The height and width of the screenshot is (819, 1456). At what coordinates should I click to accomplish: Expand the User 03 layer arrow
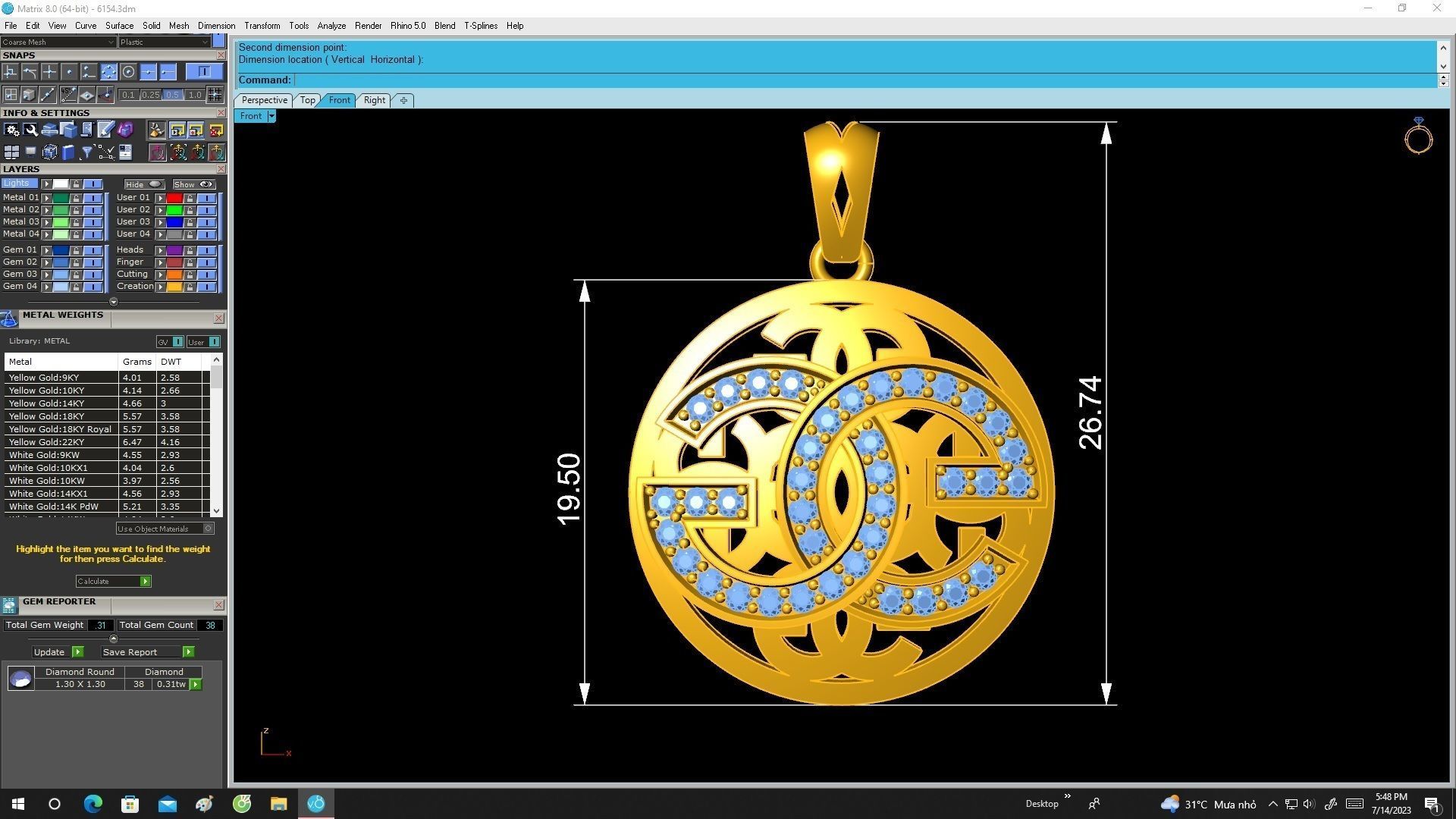160,222
